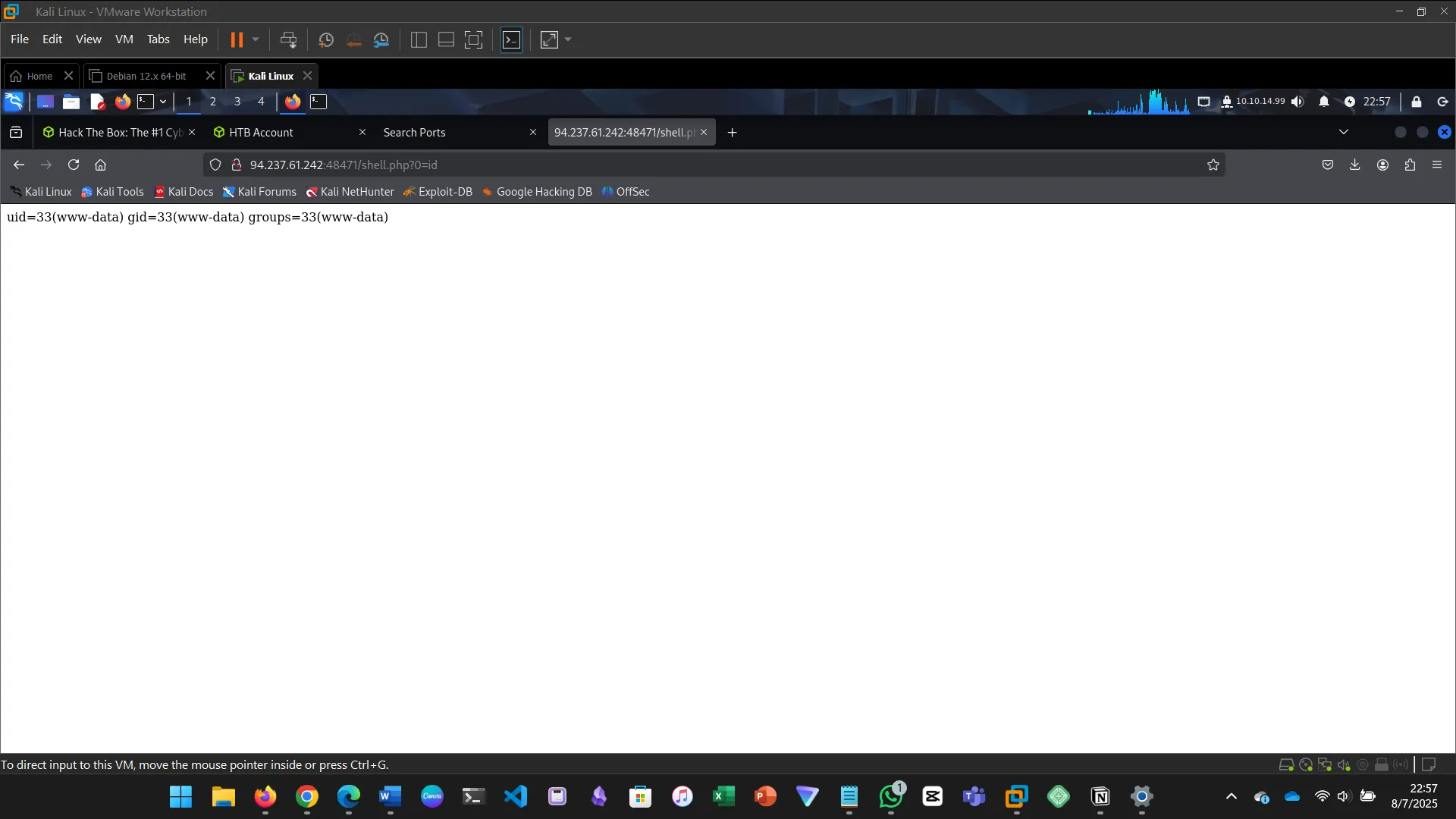Open Firefox downloads panel
1456x819 pixels.
(x=1355, y=165)
